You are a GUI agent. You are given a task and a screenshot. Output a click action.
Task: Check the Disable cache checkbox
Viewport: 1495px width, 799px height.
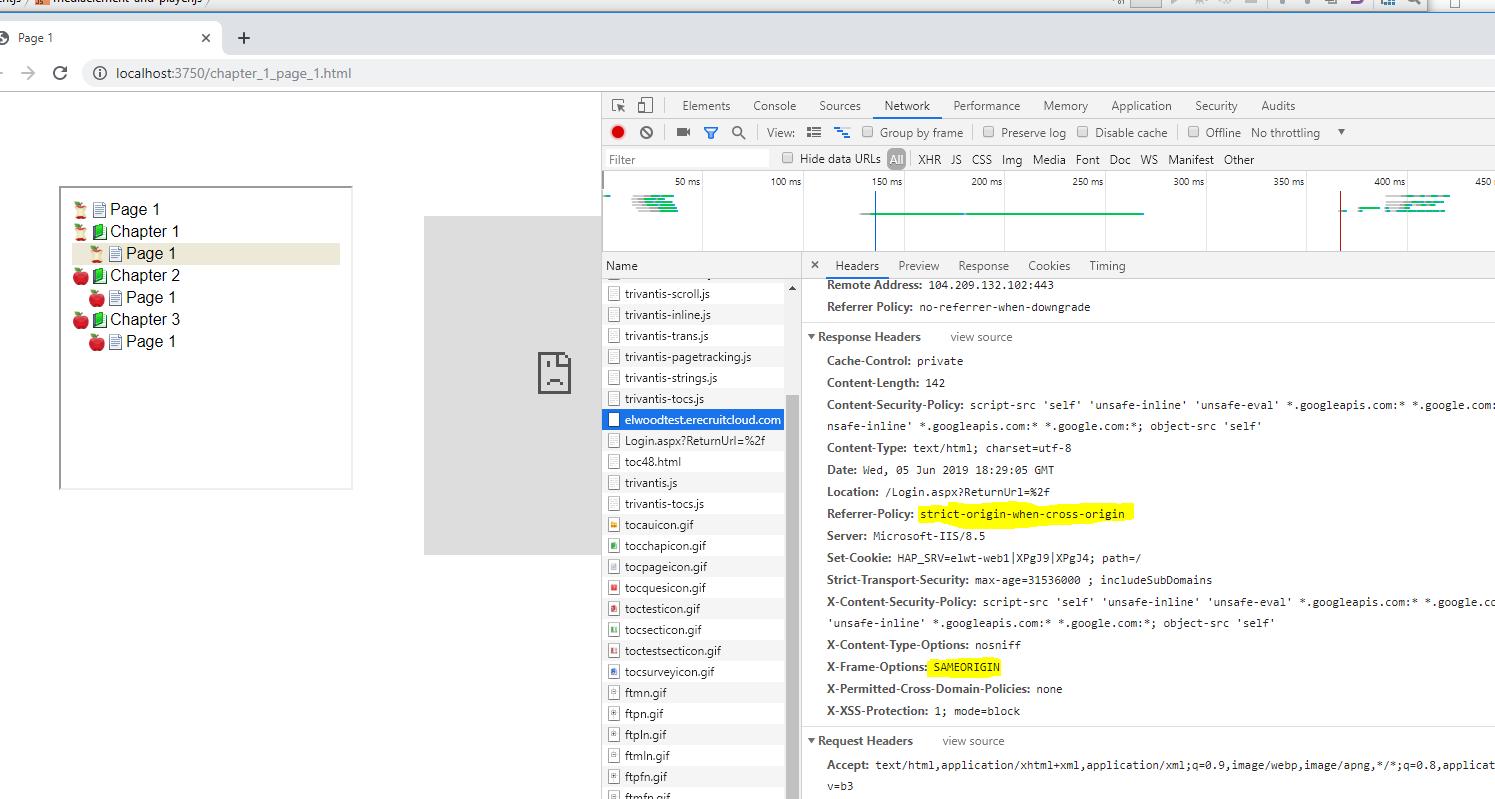[1083, 132]
